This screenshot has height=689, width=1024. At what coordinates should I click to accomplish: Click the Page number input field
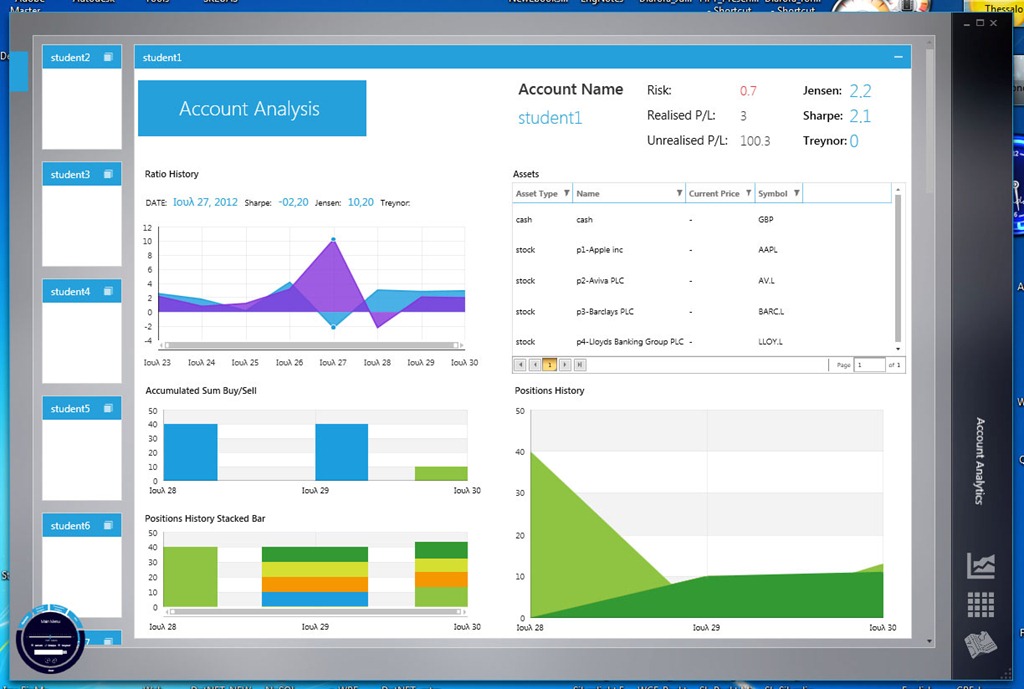(869, 365)
